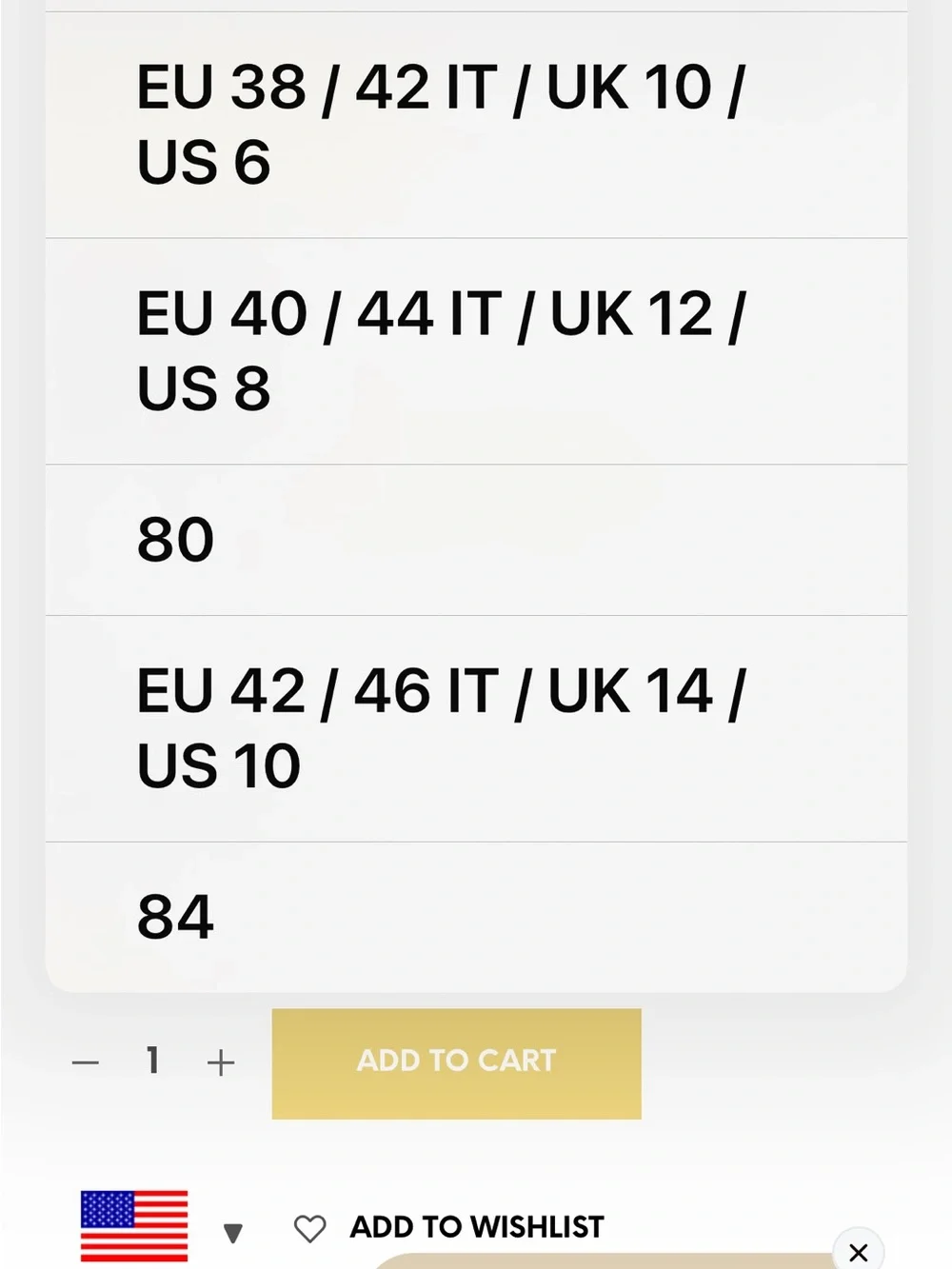Tap the beige banner beside the X

(605, 1261)
